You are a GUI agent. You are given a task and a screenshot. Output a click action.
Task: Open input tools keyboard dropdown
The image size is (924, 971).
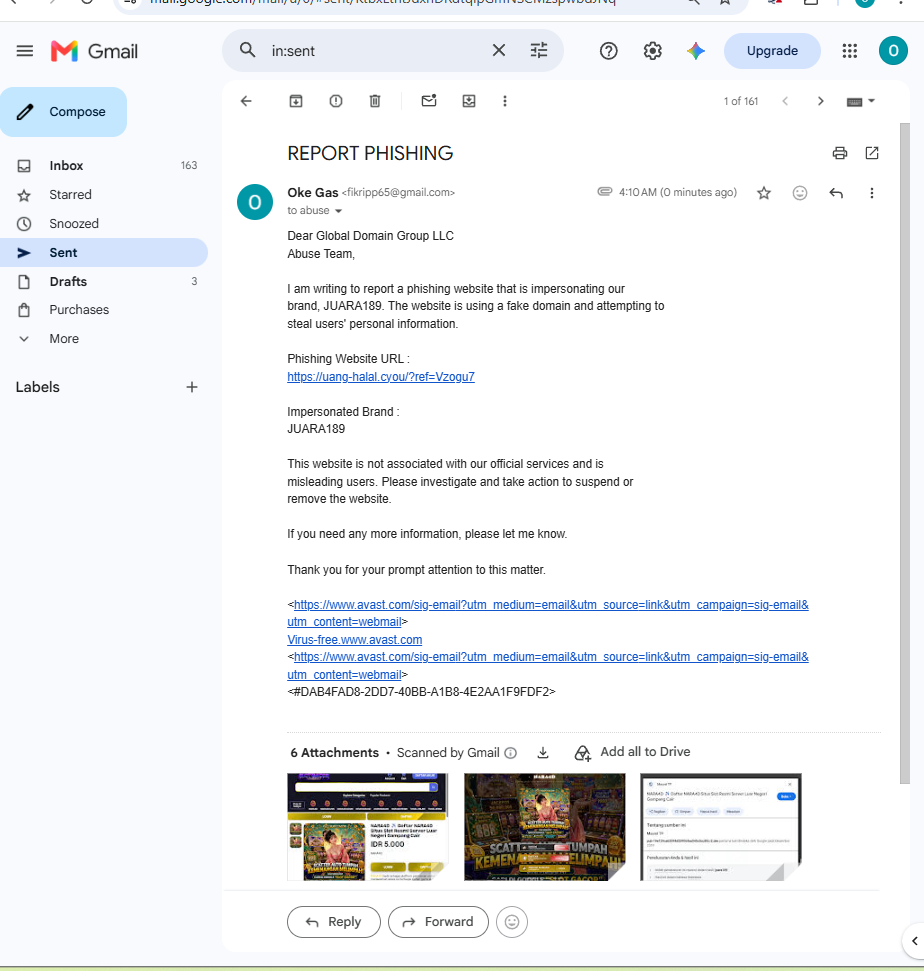click(860, 102)
